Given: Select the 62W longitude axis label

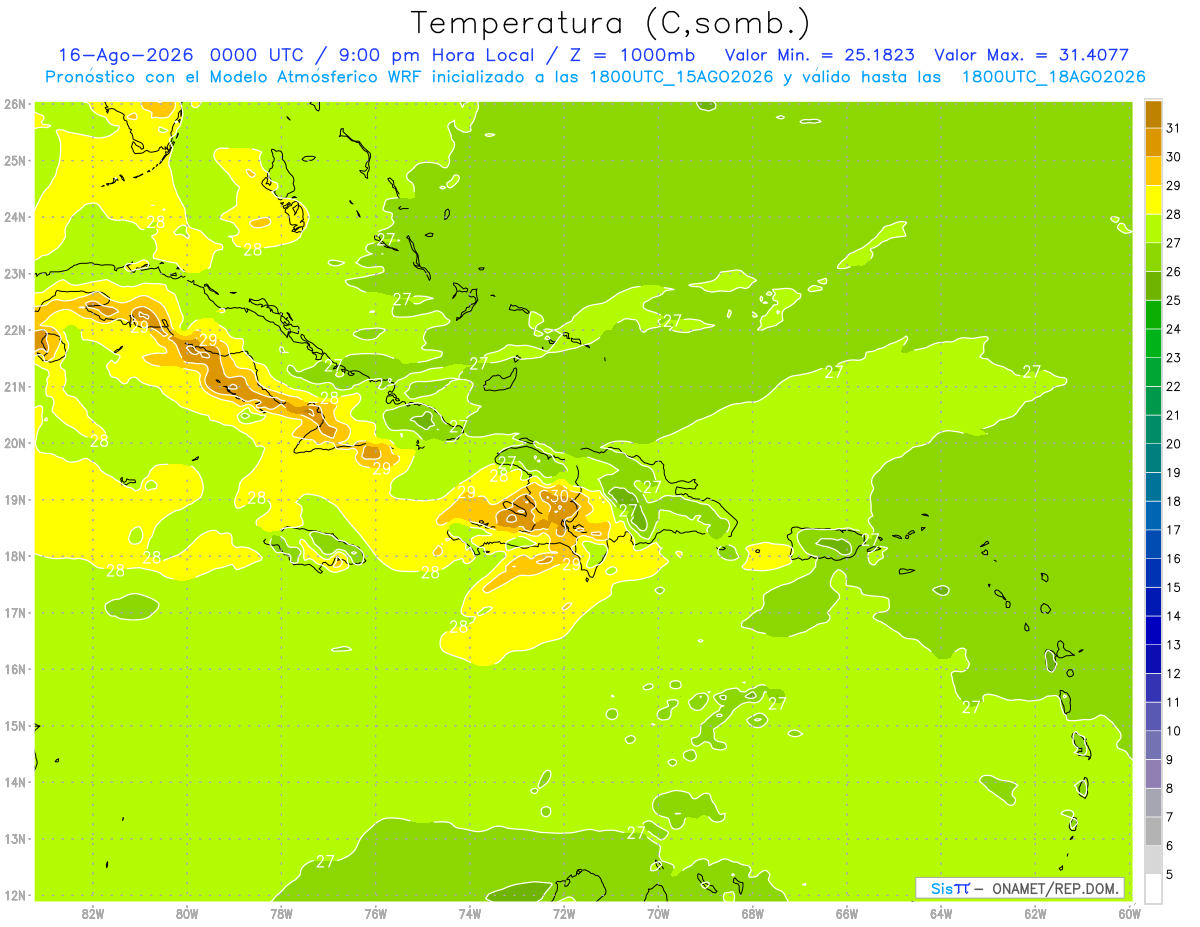Looking at the screenshot, I should coord(1035,913).
